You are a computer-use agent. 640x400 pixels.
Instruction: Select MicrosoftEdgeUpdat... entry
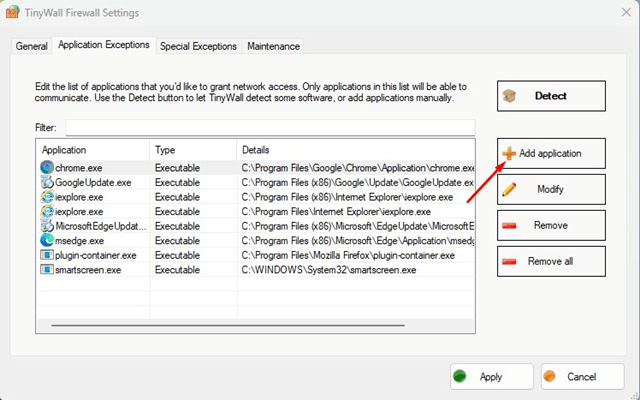tap(100, 226)
